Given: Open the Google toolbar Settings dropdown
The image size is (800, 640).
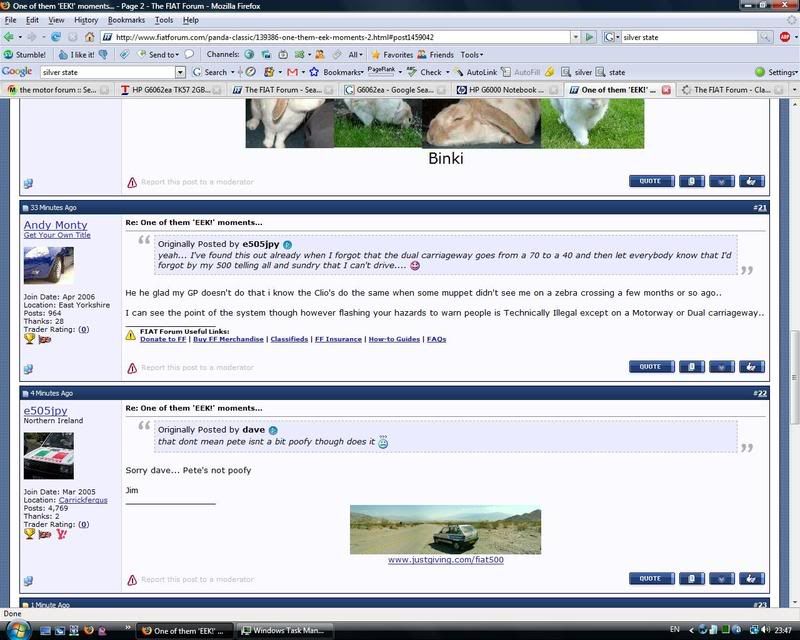Looking at the screenshot, I should pyautogui.click(x=776, y=72).
